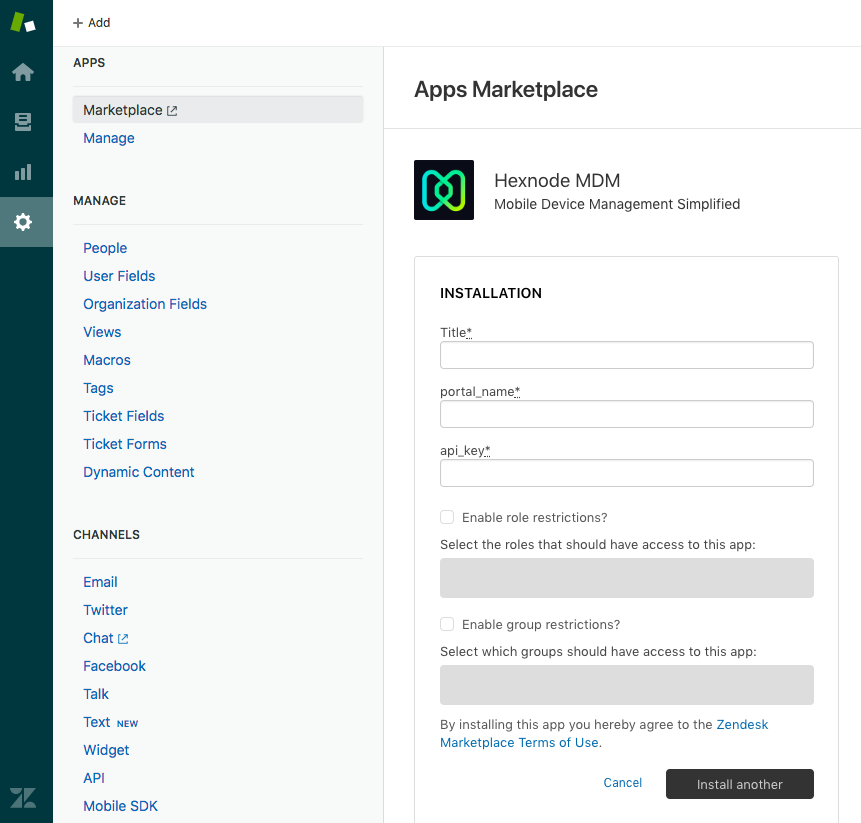
Task: Open Views settings link
Action: click(x=102, y=332)
